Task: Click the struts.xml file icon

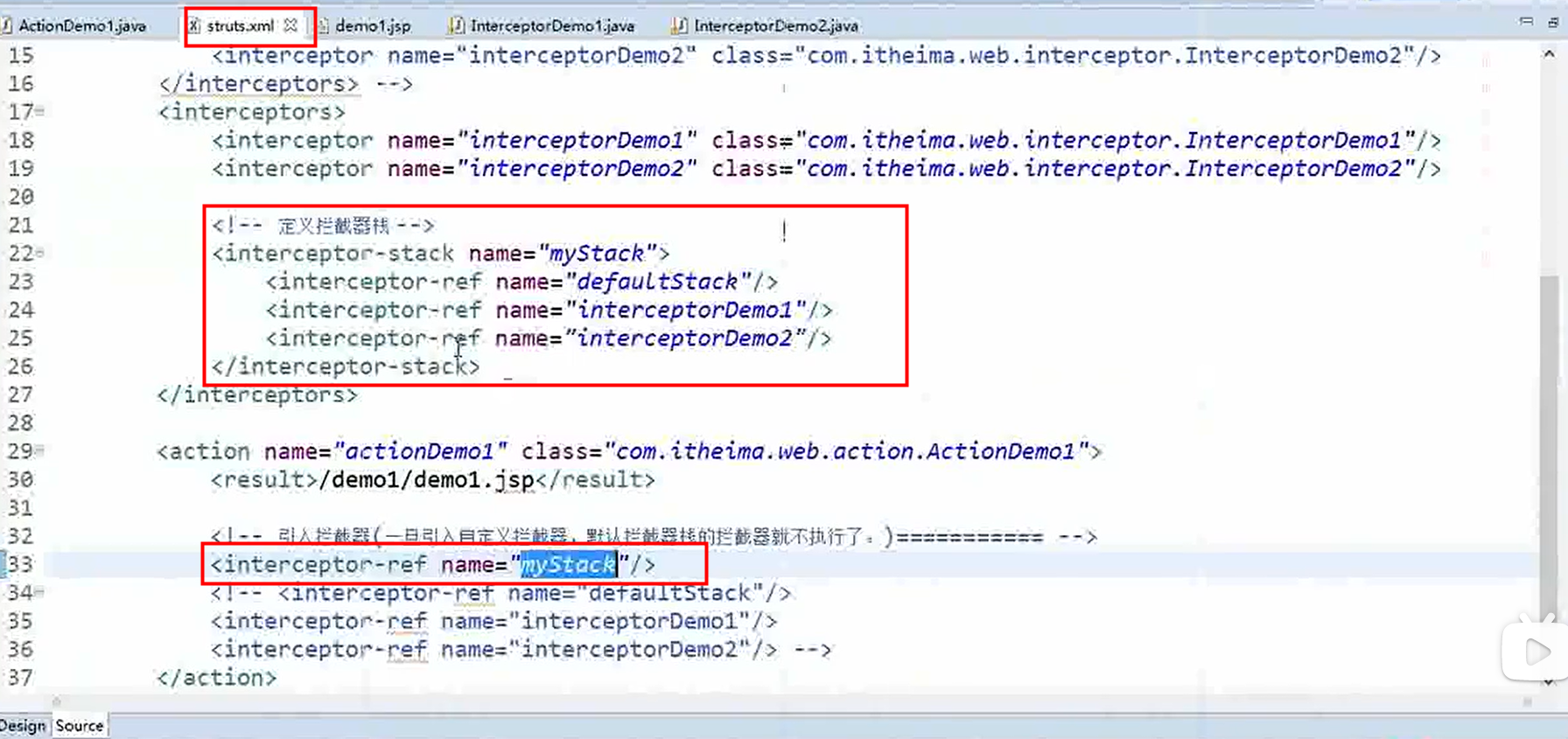Action: pos(195,25)
